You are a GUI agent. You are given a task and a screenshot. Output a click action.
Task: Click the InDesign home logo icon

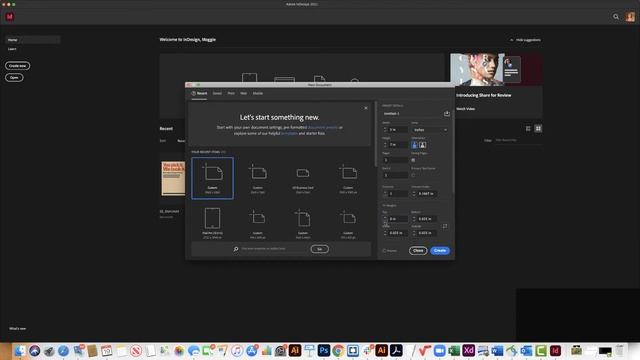click(10, 17)
